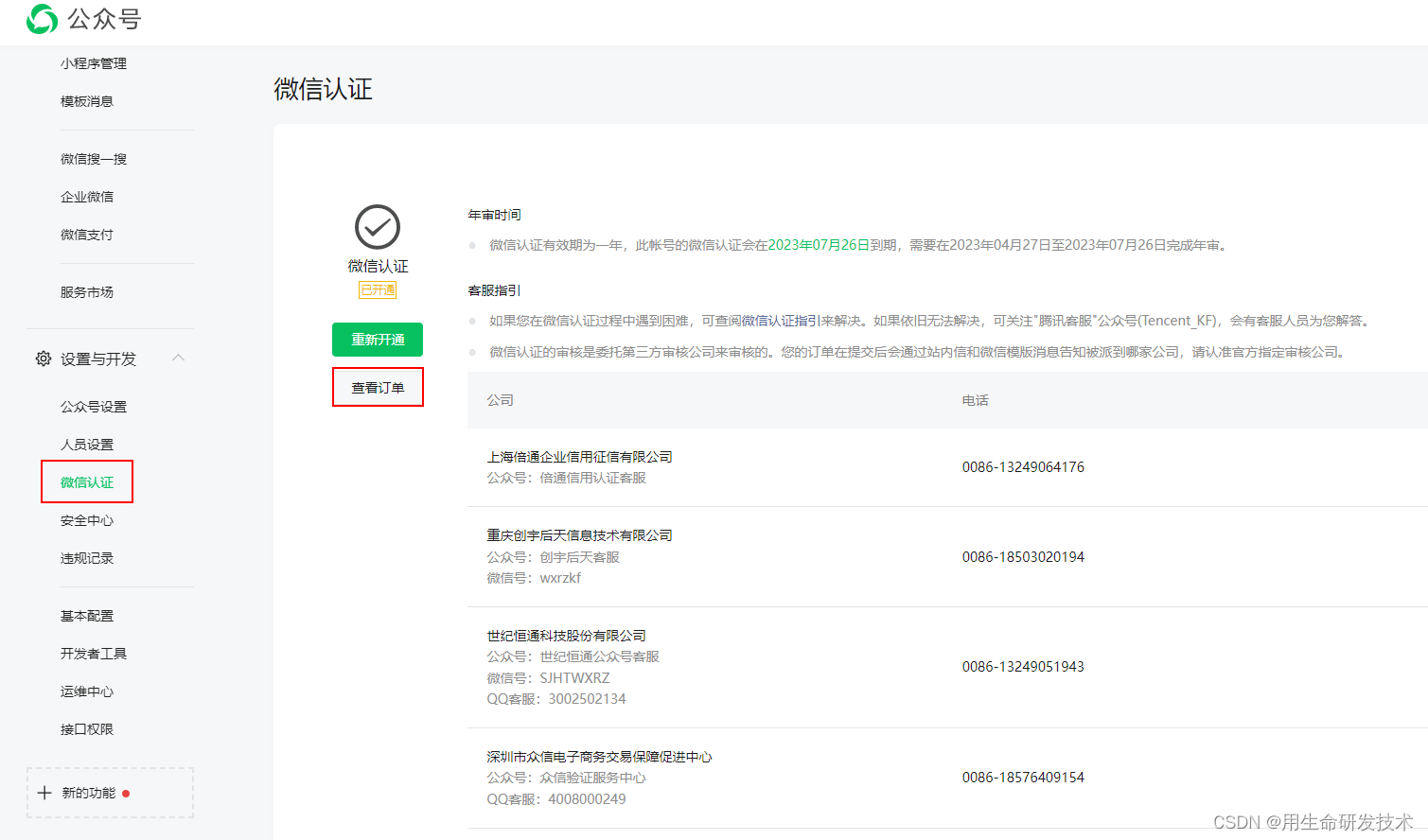Click the 已开通 status badge
Viewport: 1428px width, 840px height.
[378, 290]
